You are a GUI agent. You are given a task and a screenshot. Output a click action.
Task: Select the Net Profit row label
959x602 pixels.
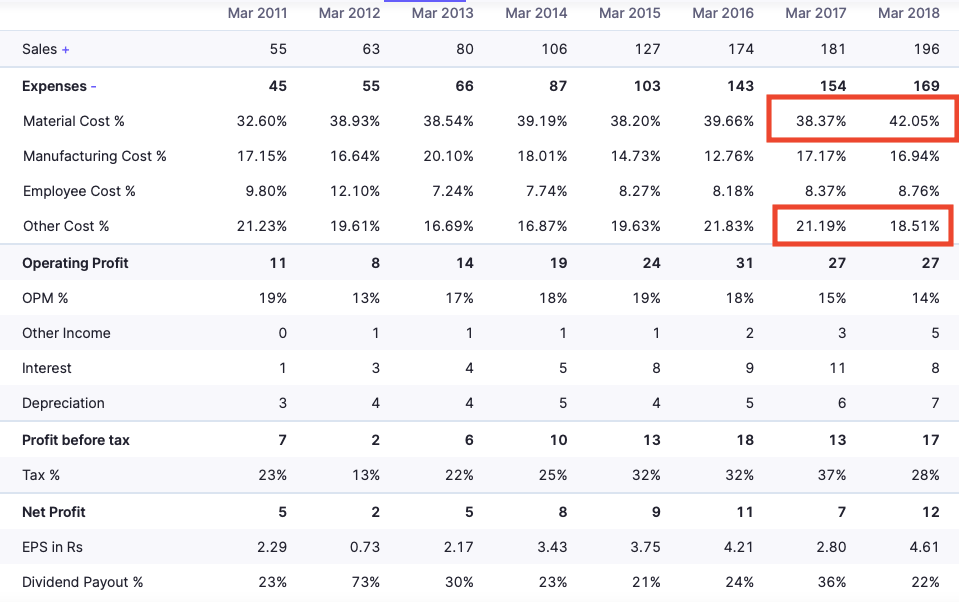pos(54,512)
